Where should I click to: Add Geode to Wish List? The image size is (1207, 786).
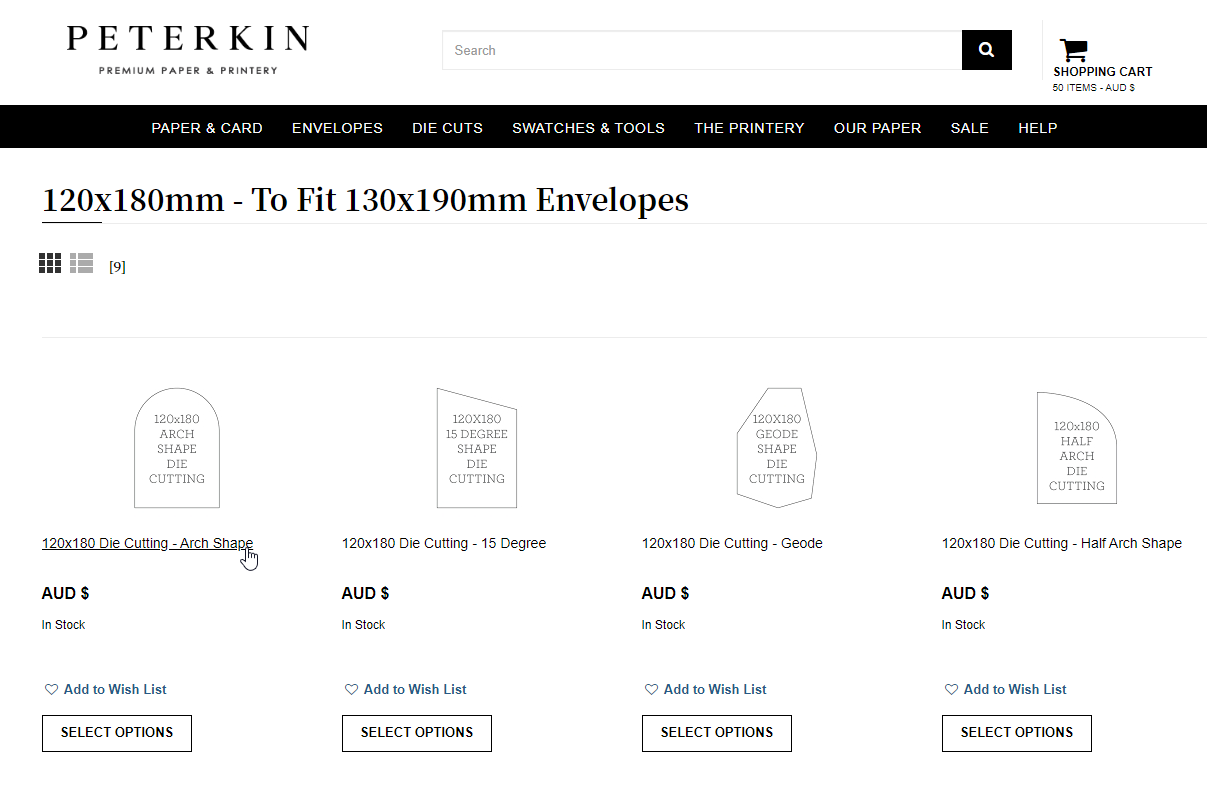715,689
